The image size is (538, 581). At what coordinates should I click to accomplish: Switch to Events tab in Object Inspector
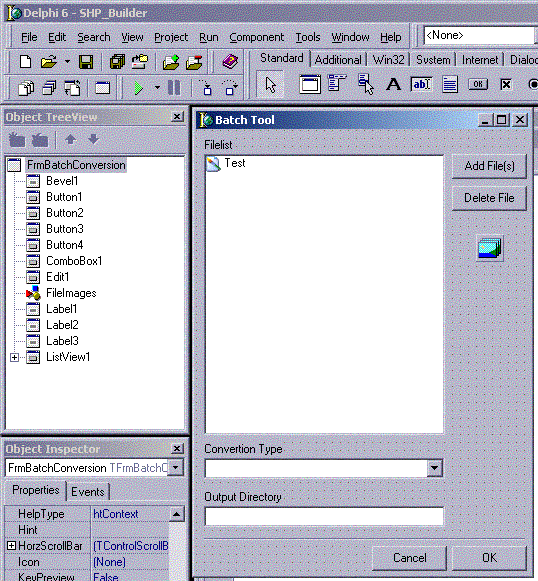(88, 492)
